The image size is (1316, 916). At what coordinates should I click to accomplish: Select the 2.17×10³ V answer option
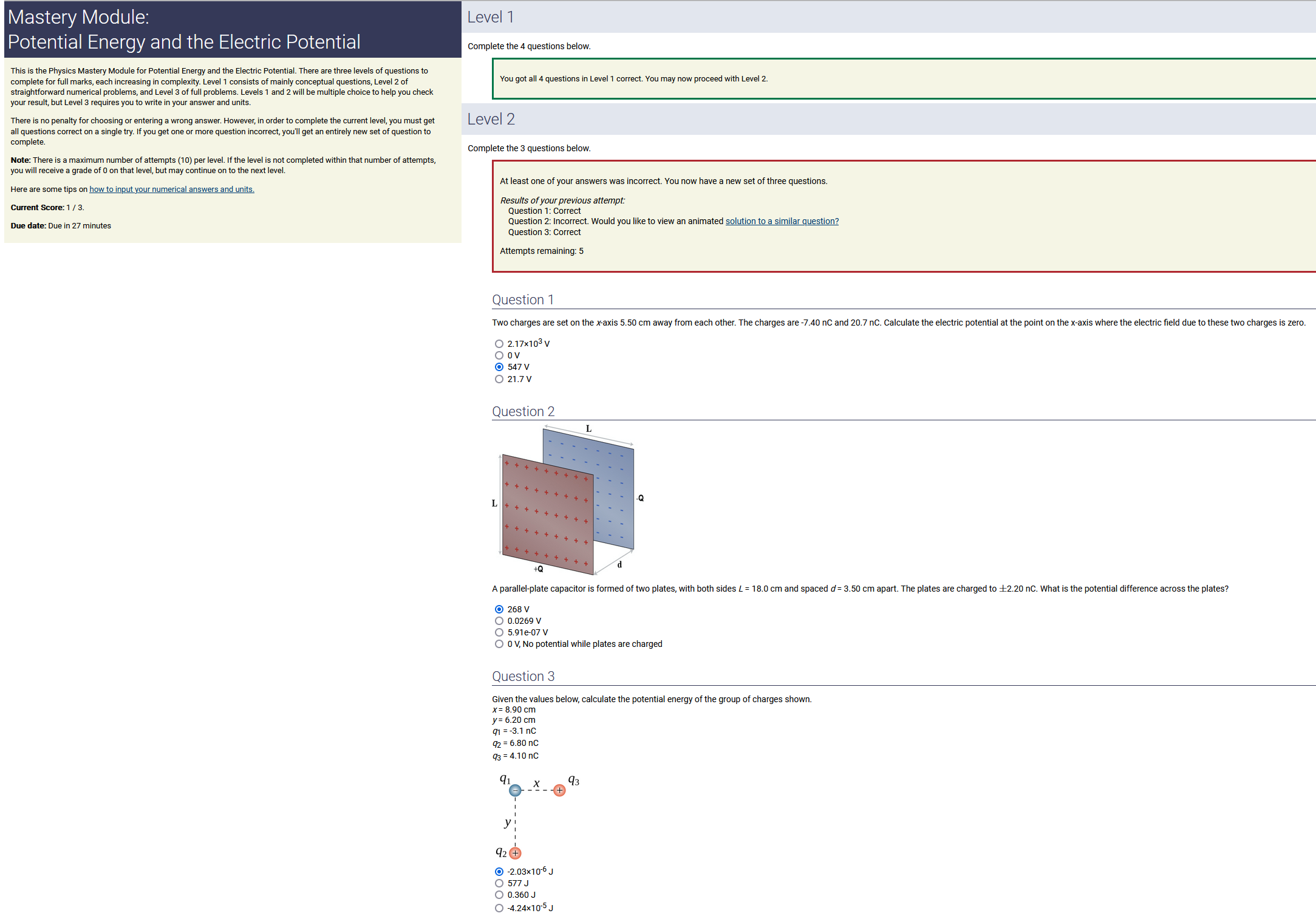[x=499, y=344]
